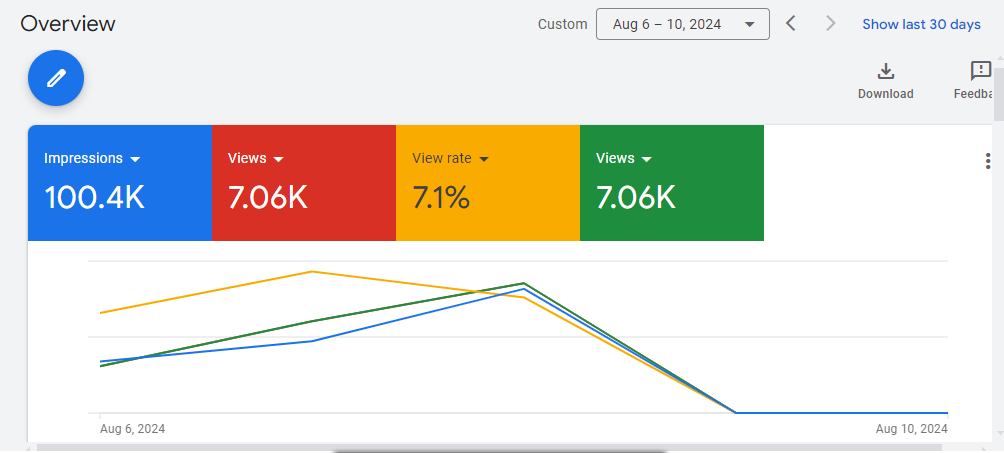This screenshot has height=453, width=1004.
Task: Select the 100.4K impressions value
Action: pyautogui.click(x=95, y=198)
